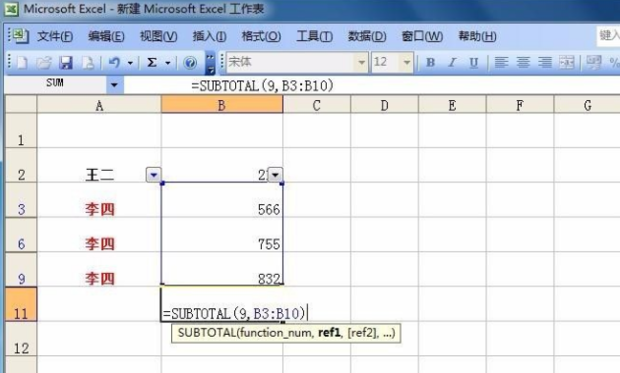Screen dimensions: 620x373
Task: Select column G header
Action: click(587, 105)
